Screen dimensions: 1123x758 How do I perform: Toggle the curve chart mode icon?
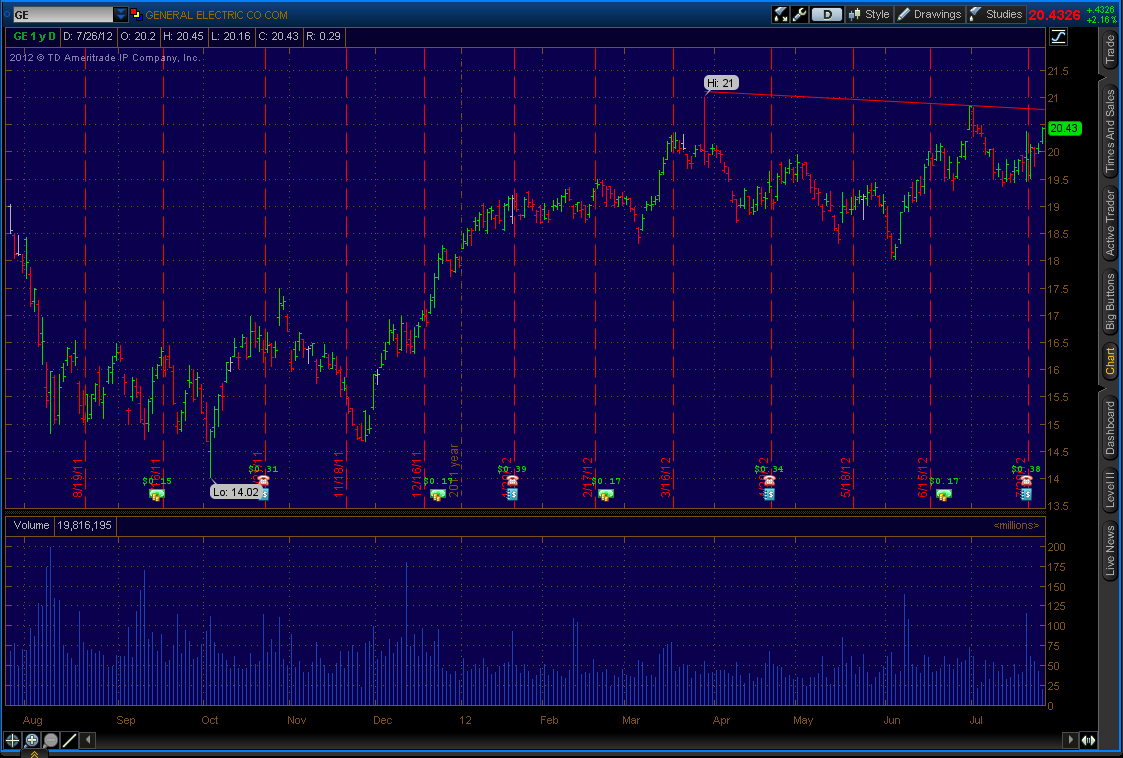(x=1059, y=37)
